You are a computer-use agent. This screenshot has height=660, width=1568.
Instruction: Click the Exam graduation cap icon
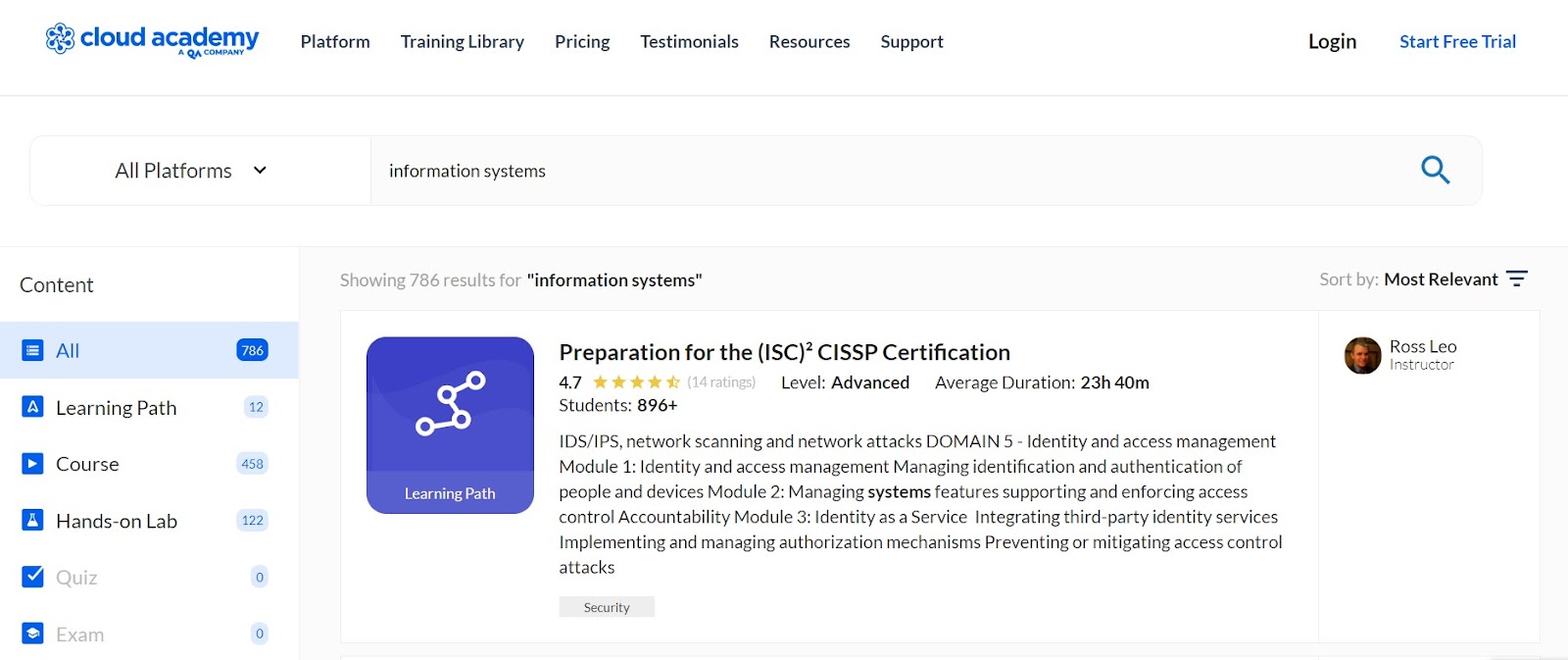click(x=32, y=634)
